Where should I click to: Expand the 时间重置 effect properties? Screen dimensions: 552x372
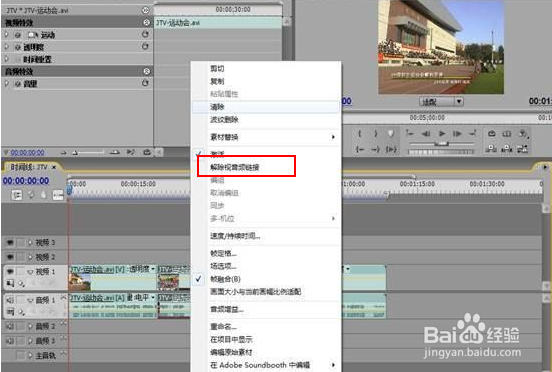[x=6, y=59]
